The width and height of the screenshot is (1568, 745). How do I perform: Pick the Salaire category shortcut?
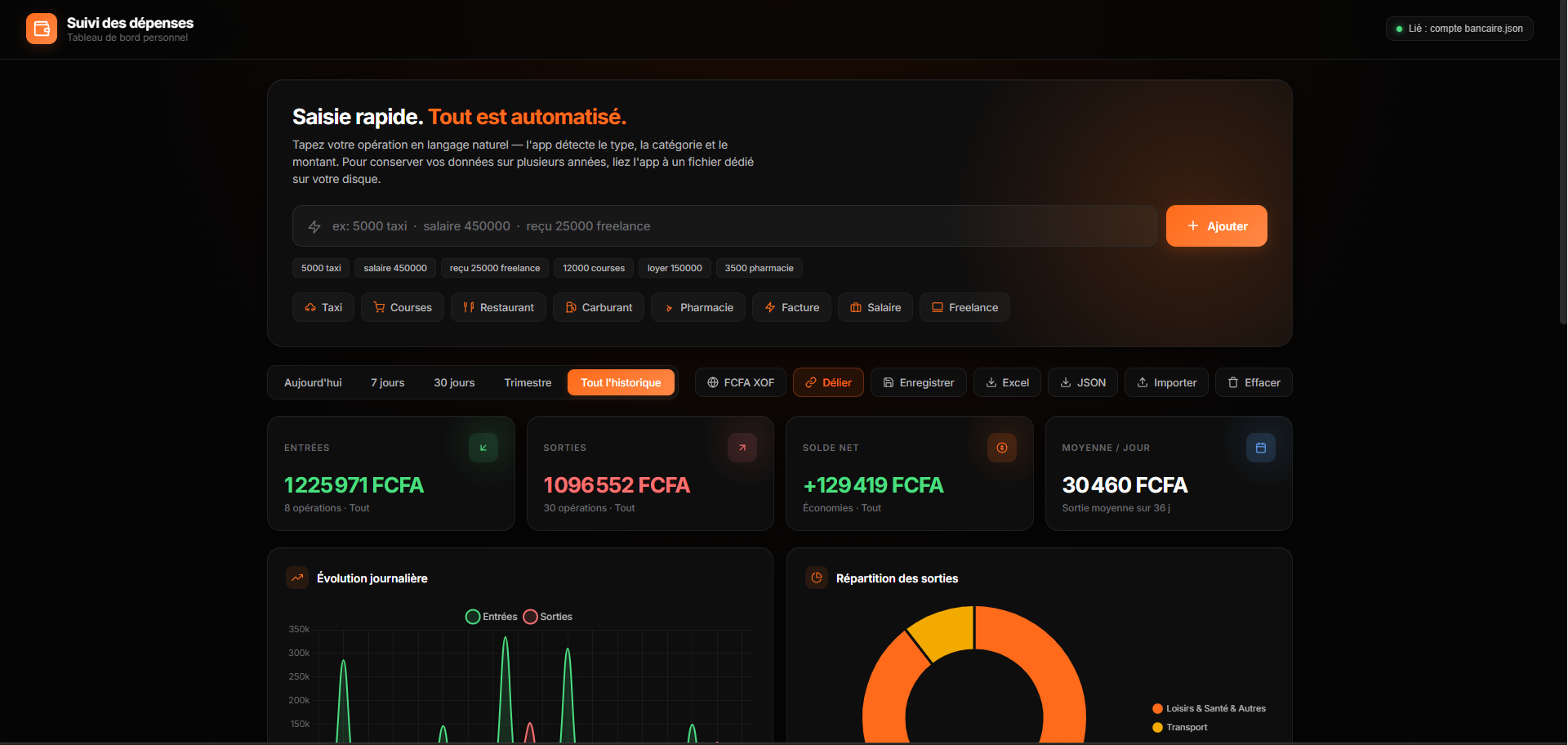(875, 307)
